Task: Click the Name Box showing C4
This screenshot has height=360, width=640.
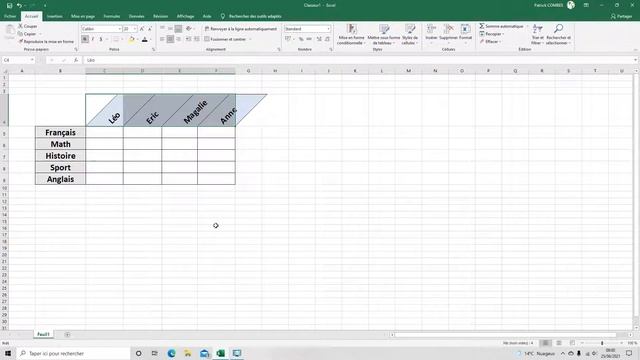Action: click(x=18, y=60)
